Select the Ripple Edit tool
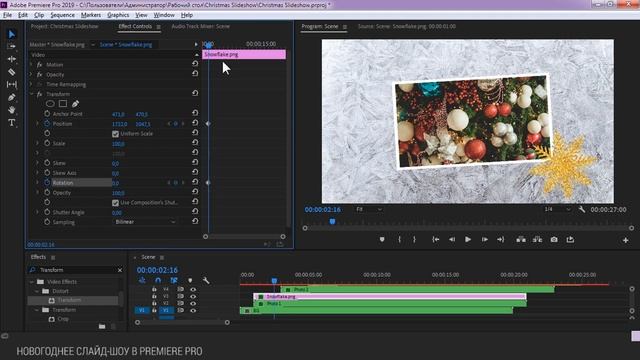The width and height of the screenshot is (640, 360). point(11,59)
